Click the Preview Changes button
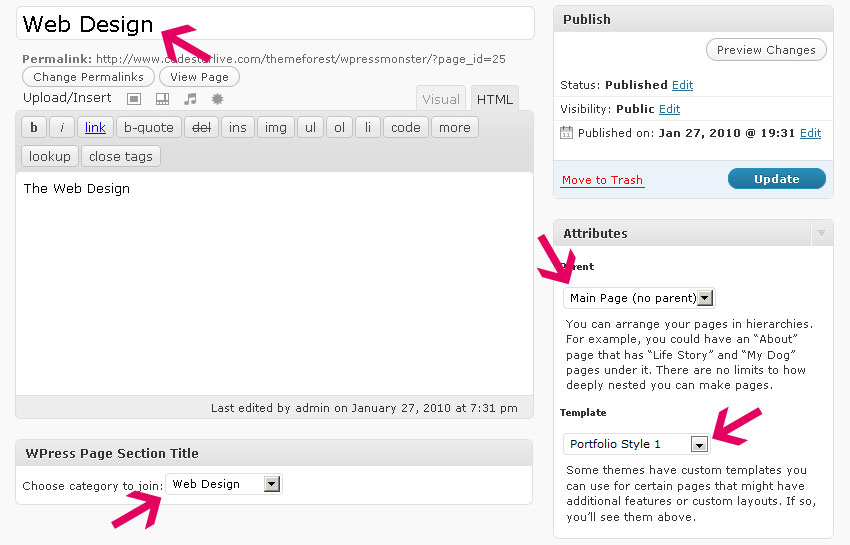Viewport: 850px width, 545px height. point(766,50)
